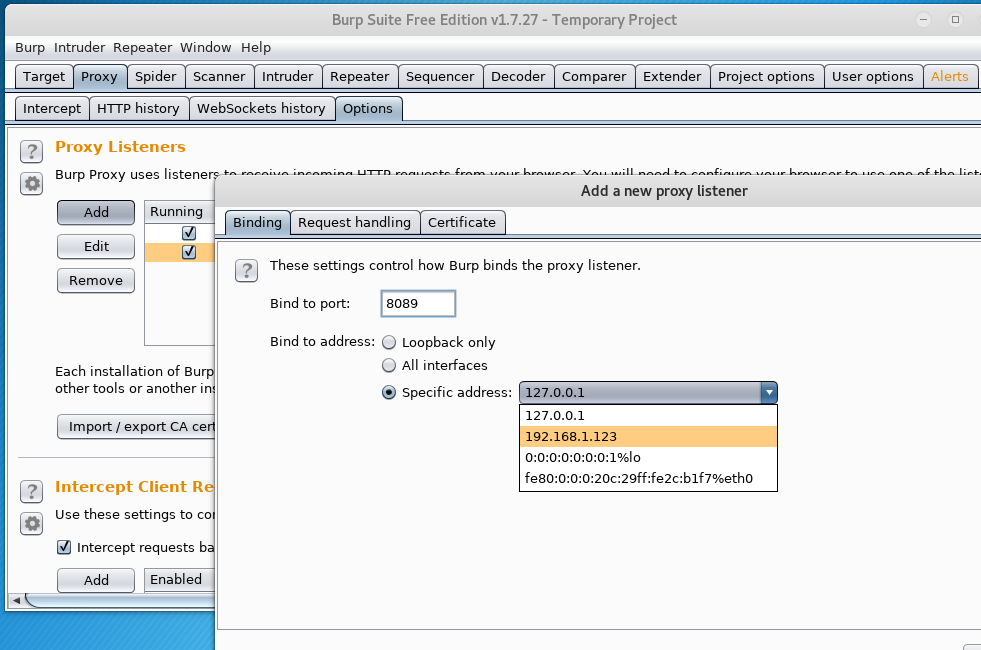Viewport: 981px width, 650px height.
Task: Open the Repeater menu
Action: tap(143, 48)
